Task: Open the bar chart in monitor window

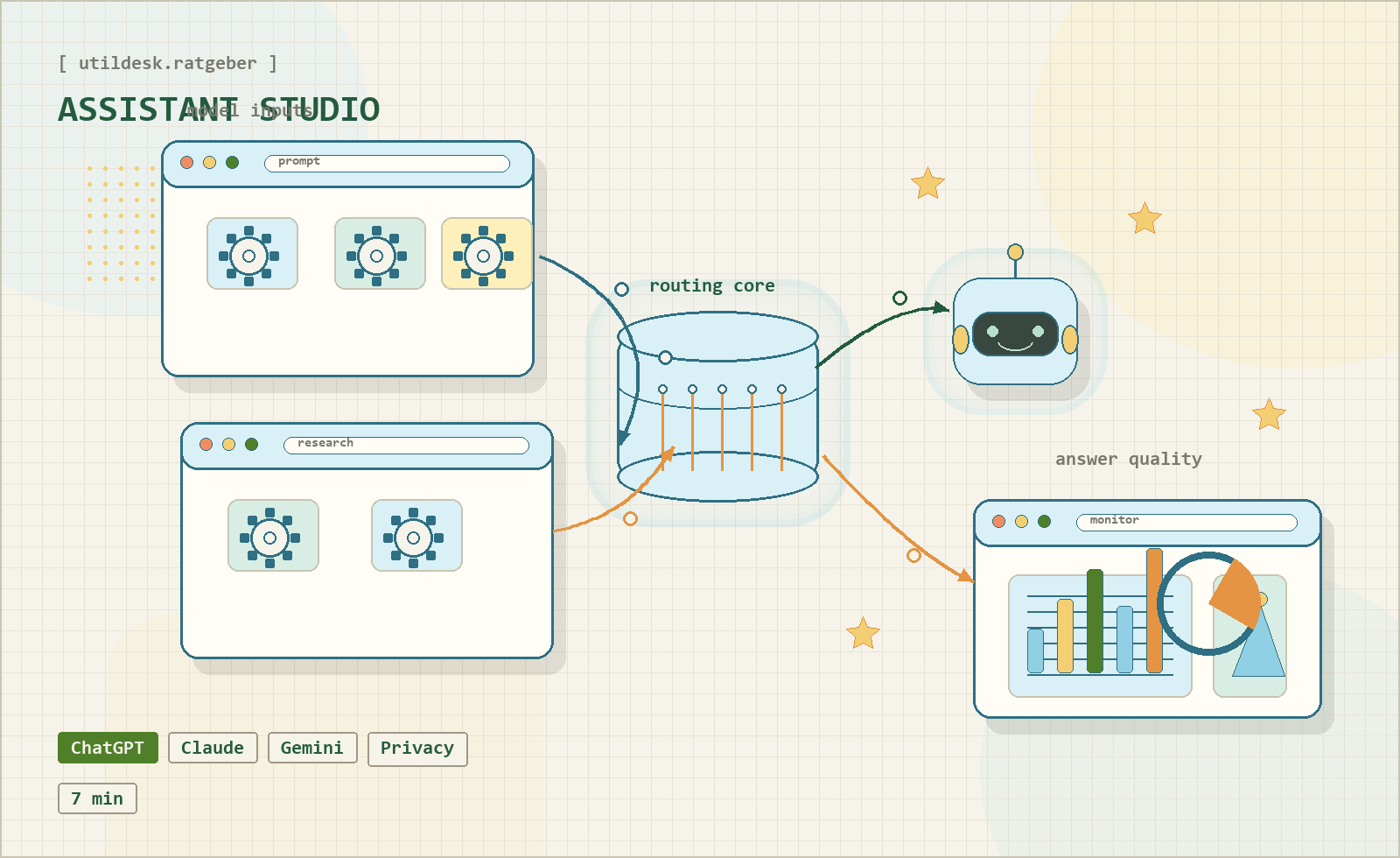Action: pyautogui.click(x=1099, y=635)
